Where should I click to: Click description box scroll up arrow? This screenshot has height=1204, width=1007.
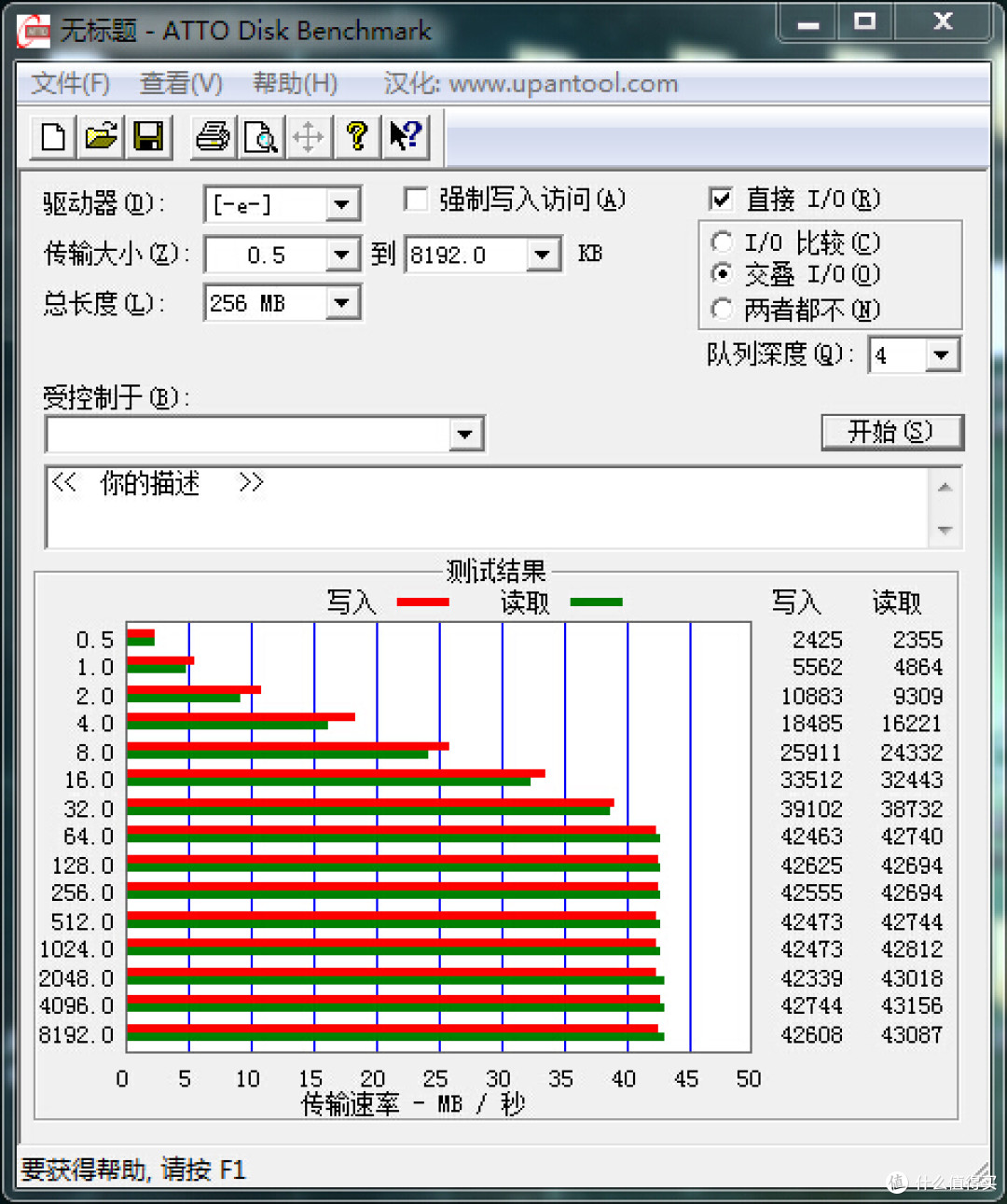pyautogui.click(x=945, y=487)
